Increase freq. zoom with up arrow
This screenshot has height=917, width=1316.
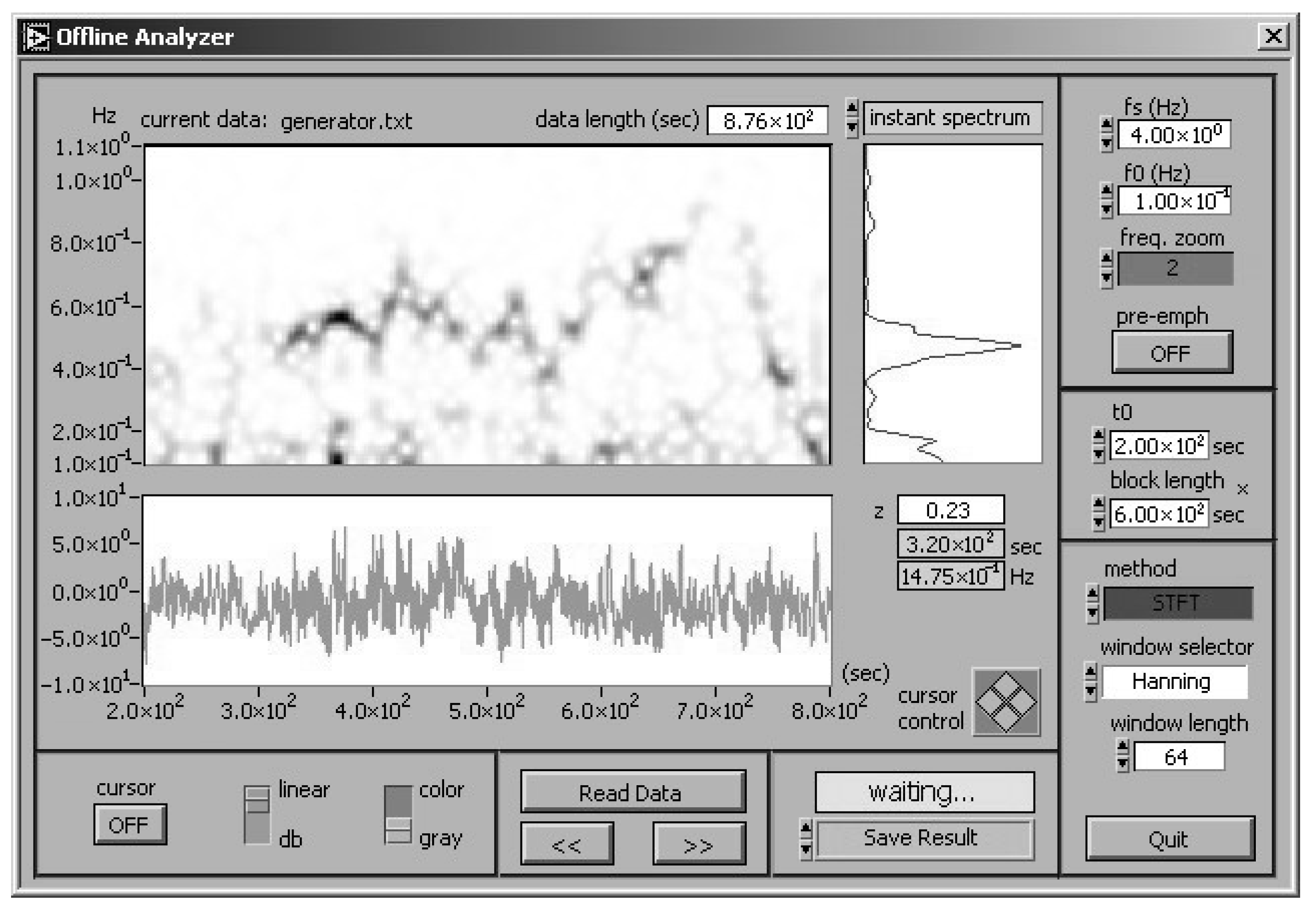[x=1107, y=258]
